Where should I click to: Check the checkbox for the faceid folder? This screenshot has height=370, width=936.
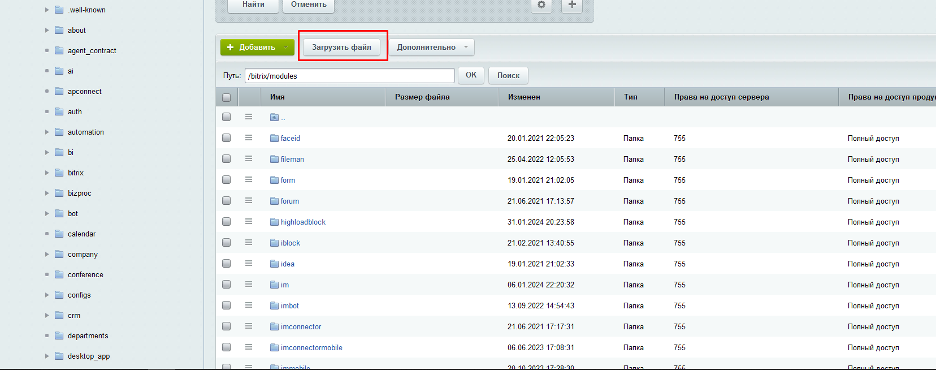click(x=226, y=138)
